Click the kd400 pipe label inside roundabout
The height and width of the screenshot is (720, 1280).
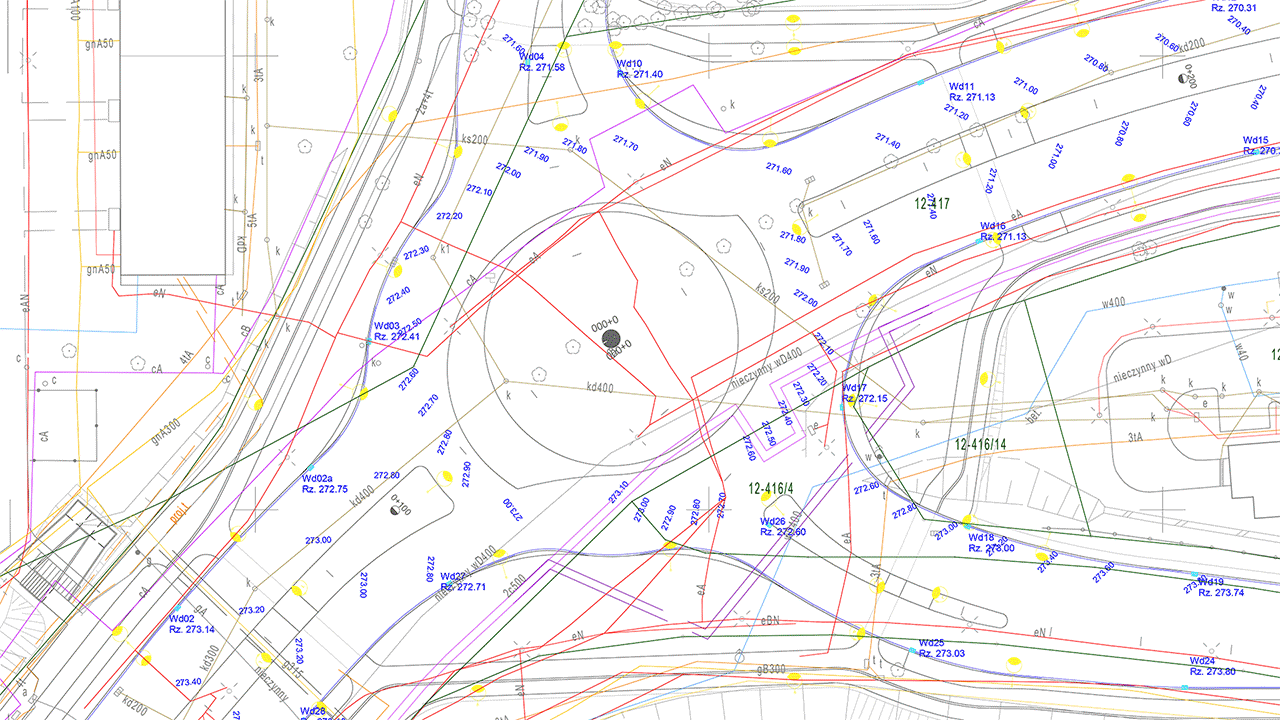[x=600, y=387]
